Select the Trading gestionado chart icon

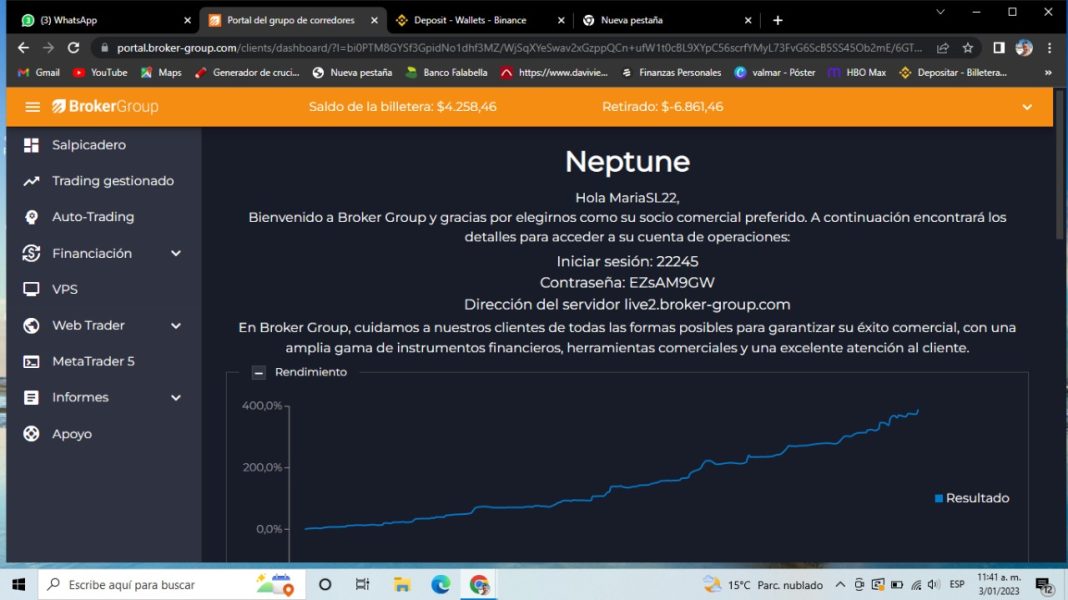click(31, 181)
